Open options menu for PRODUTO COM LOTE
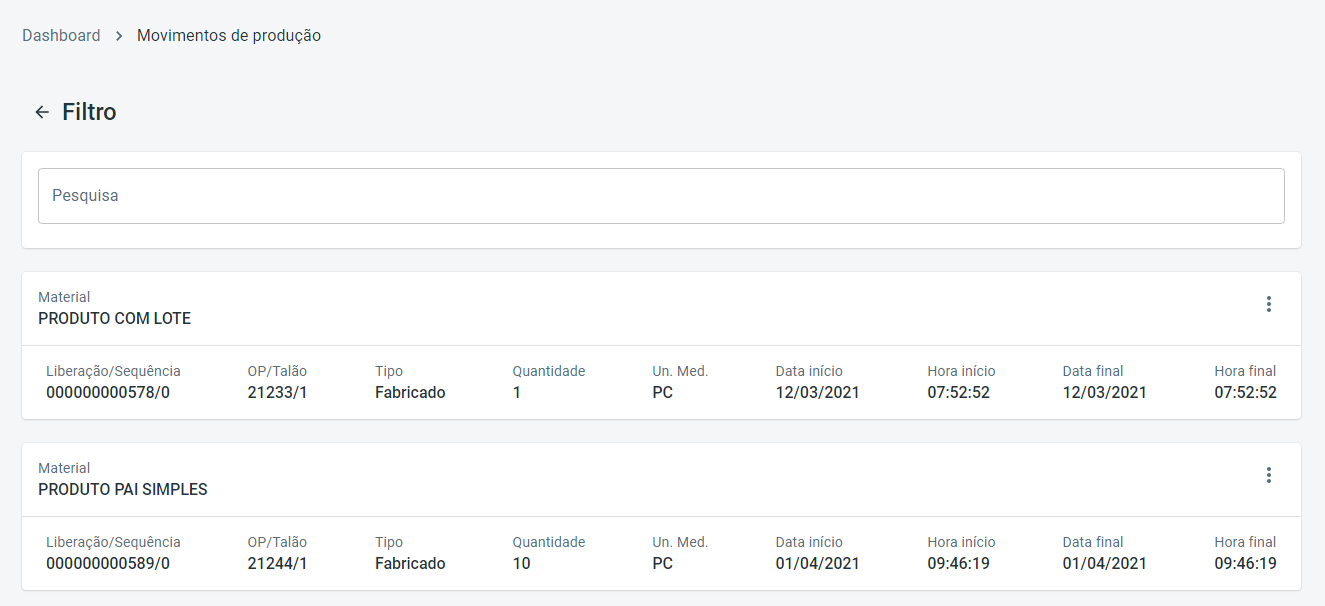1325x606 pixels. 1268,304
